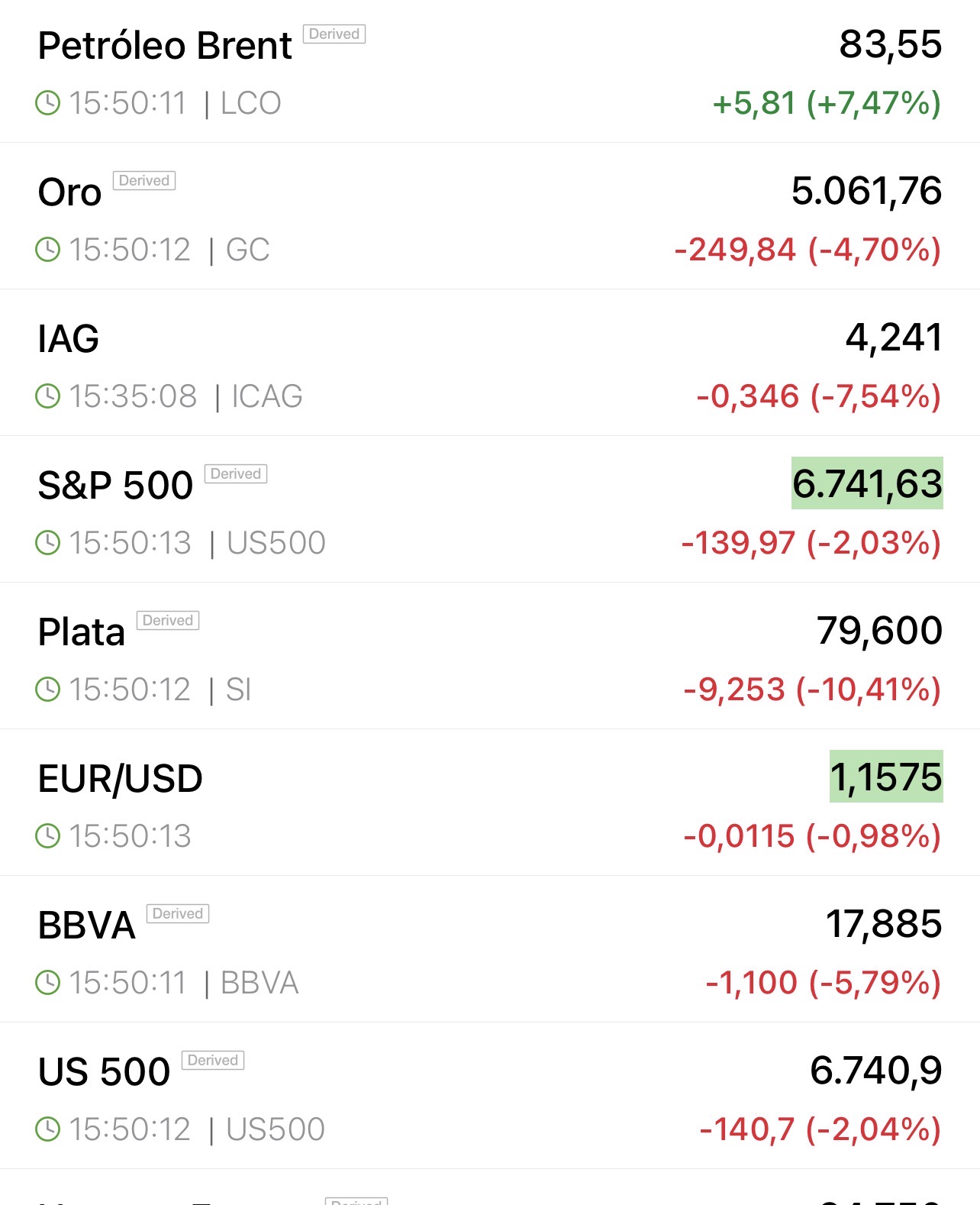This screenshot has width=980, height=1205.
Task: Tap the clock icon in Plata row
Action: pos(48,690)
